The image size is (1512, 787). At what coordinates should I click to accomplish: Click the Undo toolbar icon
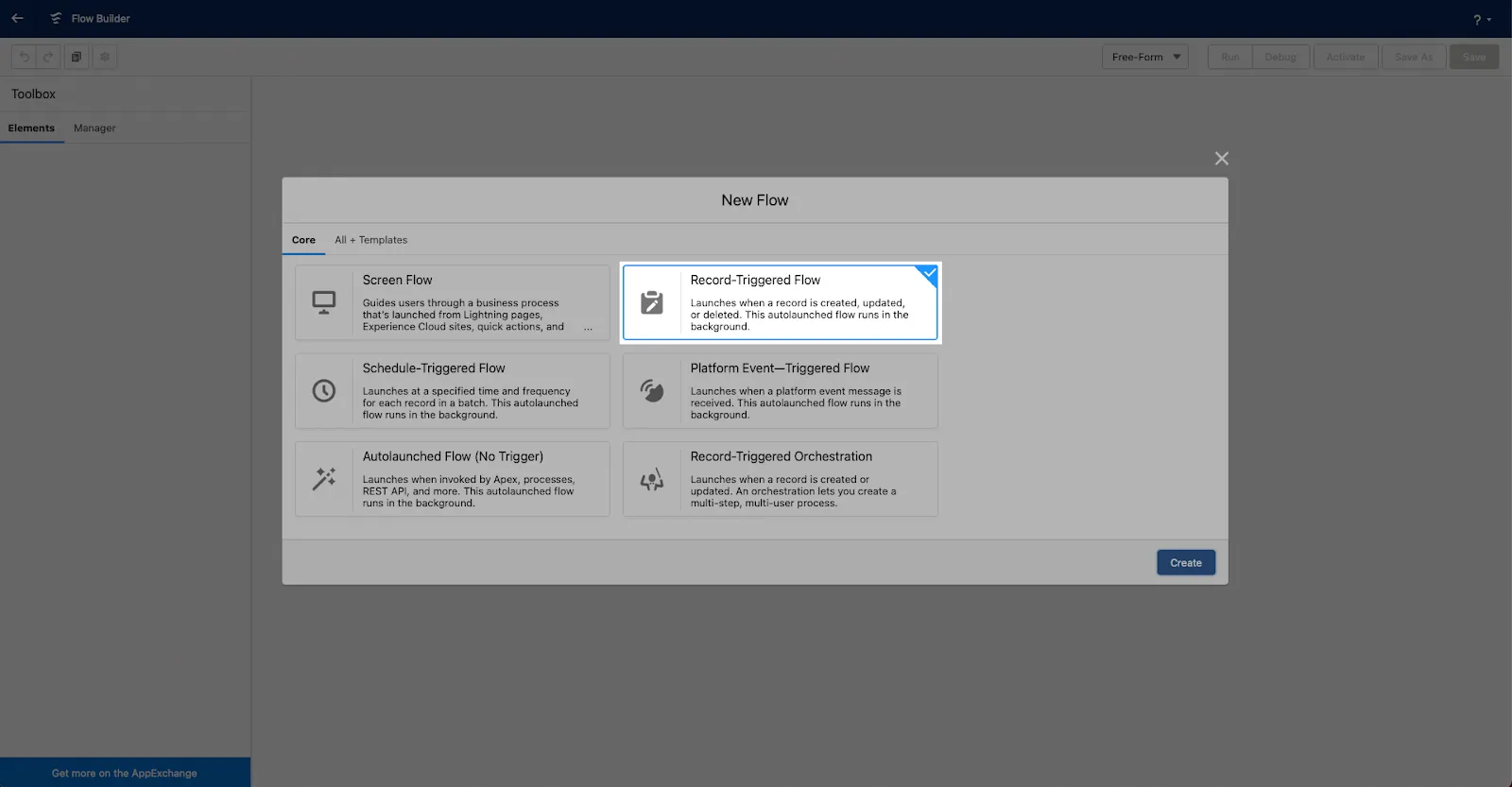pyautogui.click(x=25, y=57)
